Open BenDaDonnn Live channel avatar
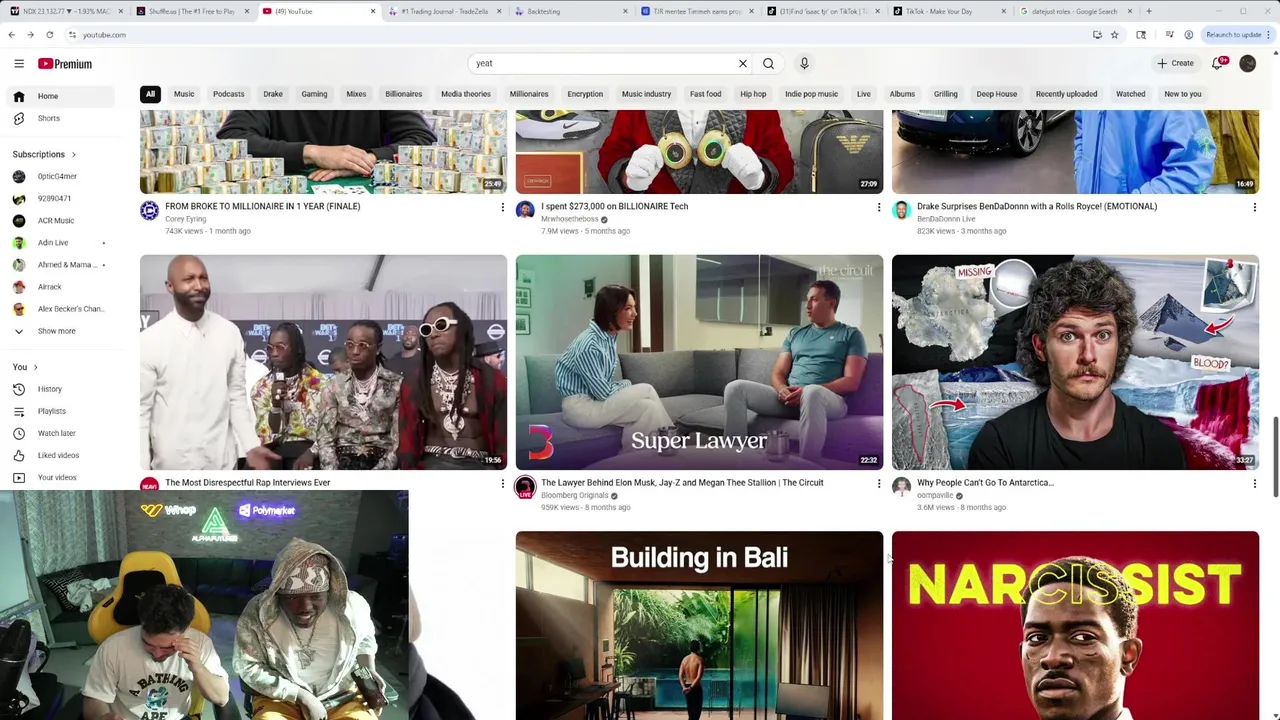 901,210
